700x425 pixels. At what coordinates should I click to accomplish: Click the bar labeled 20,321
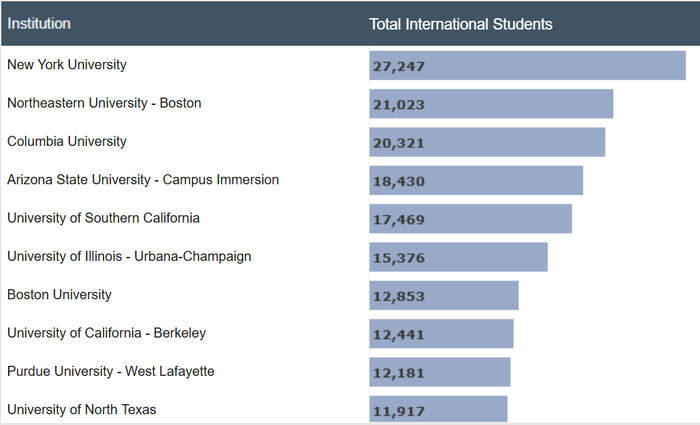[487, 142]
